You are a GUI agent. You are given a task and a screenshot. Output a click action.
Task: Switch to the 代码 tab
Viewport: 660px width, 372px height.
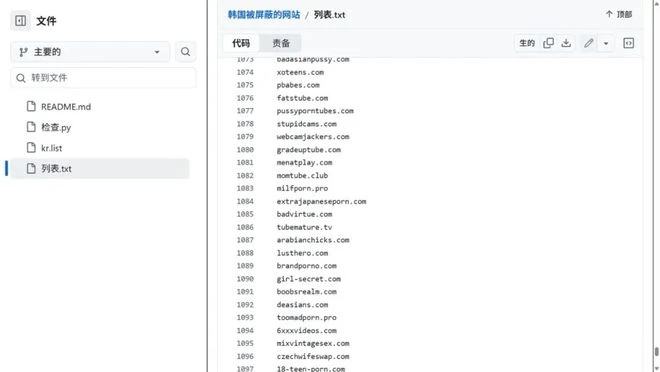[241, 43]
